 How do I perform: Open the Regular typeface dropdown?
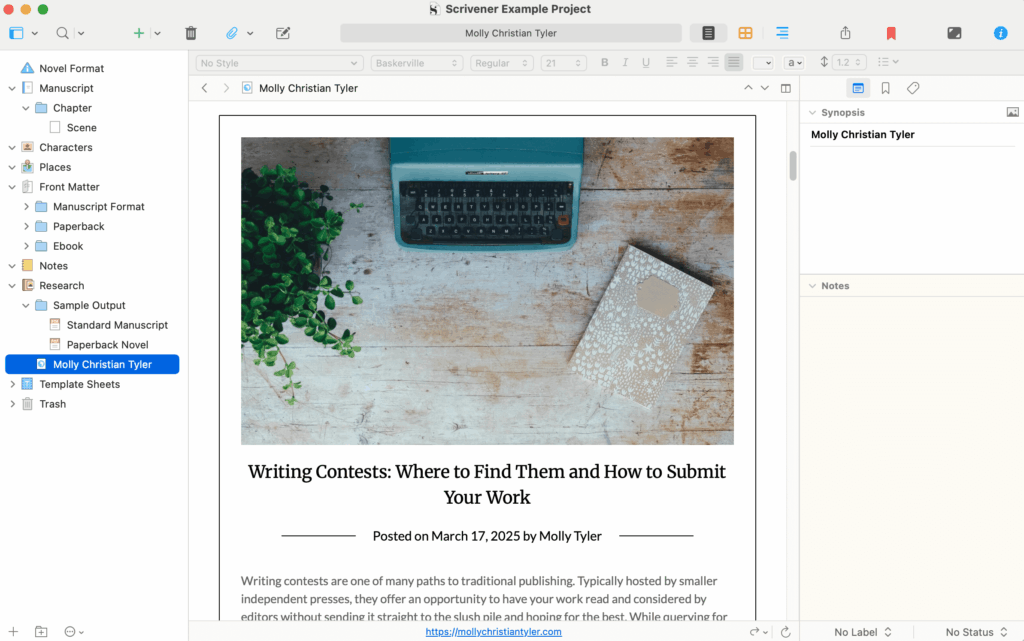coord(502,63)
